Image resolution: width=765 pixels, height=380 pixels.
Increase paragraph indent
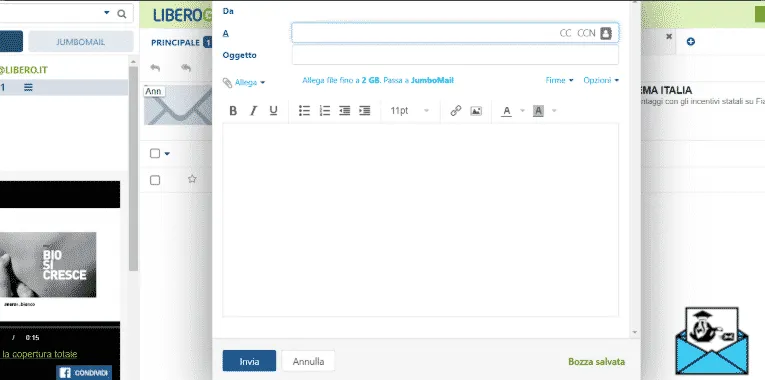click(x=364, y=111)
